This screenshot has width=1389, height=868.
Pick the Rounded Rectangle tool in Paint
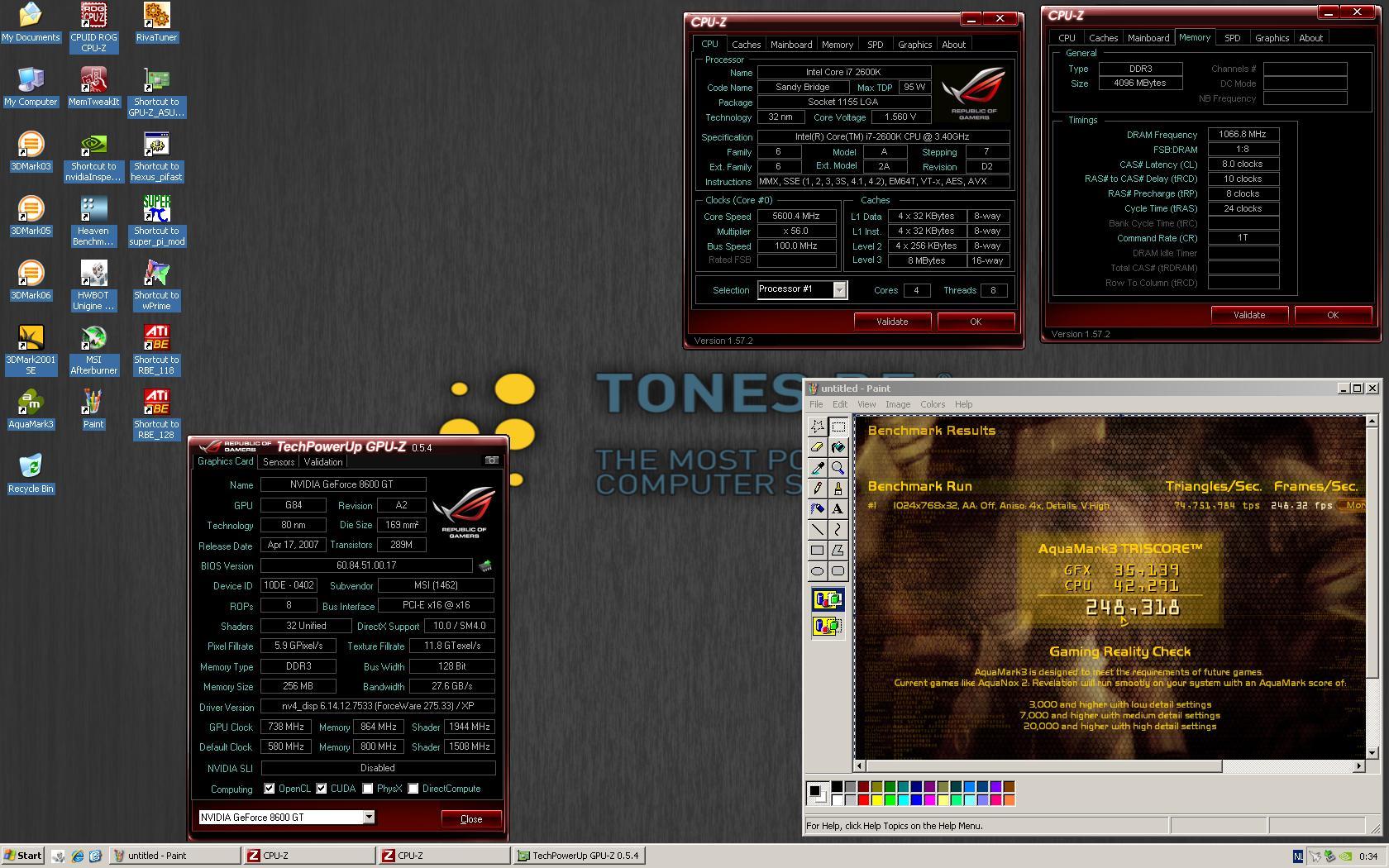click(x=838, y=571)
